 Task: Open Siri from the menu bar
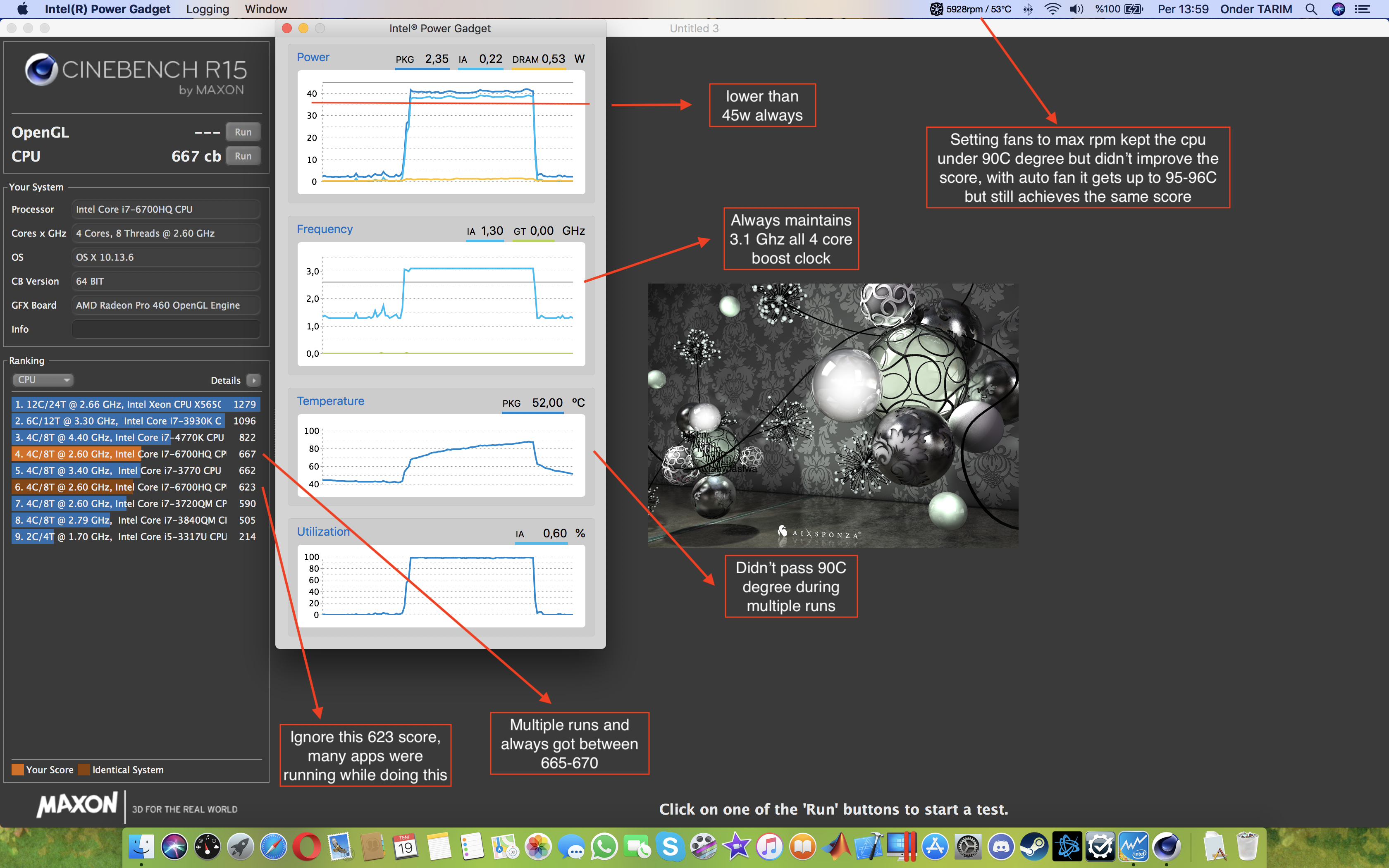point(1339,9)
